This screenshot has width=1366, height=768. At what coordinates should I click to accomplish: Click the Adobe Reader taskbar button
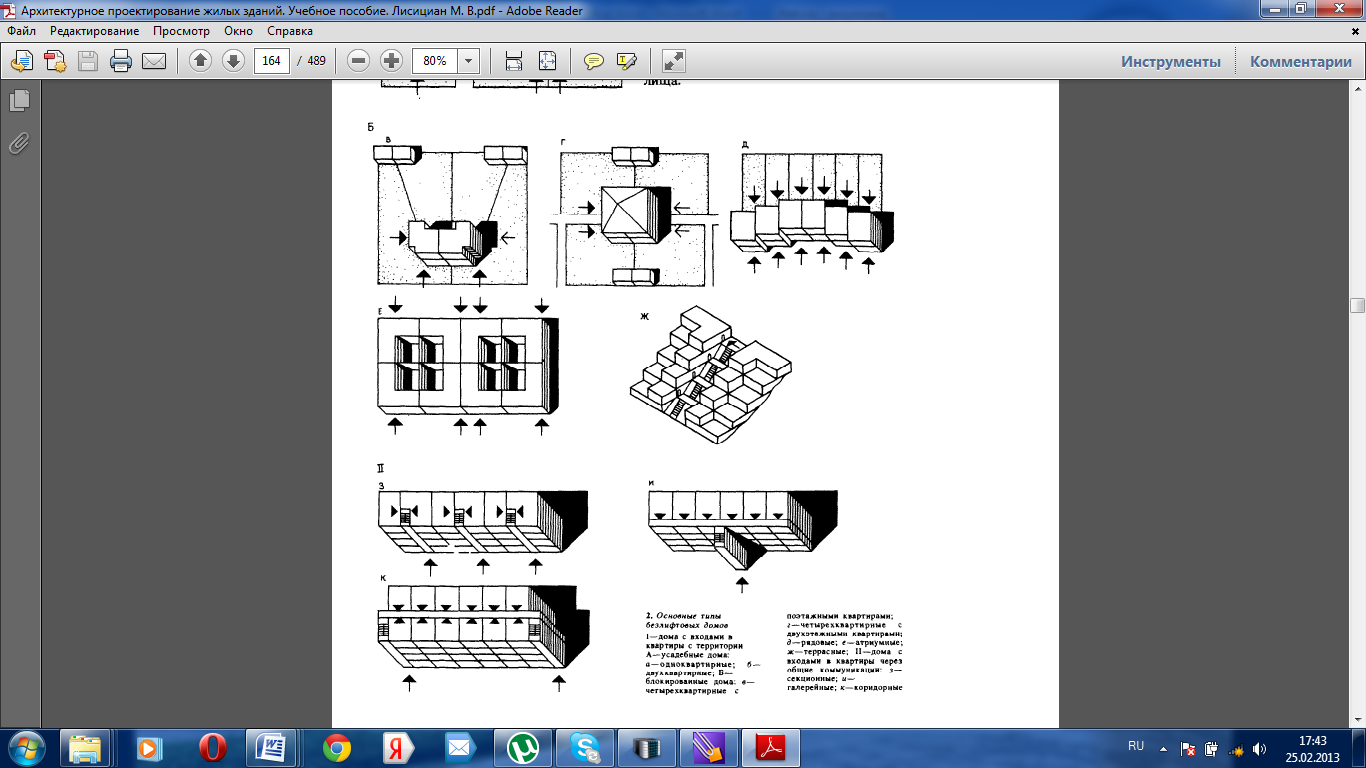click(771, 747)
